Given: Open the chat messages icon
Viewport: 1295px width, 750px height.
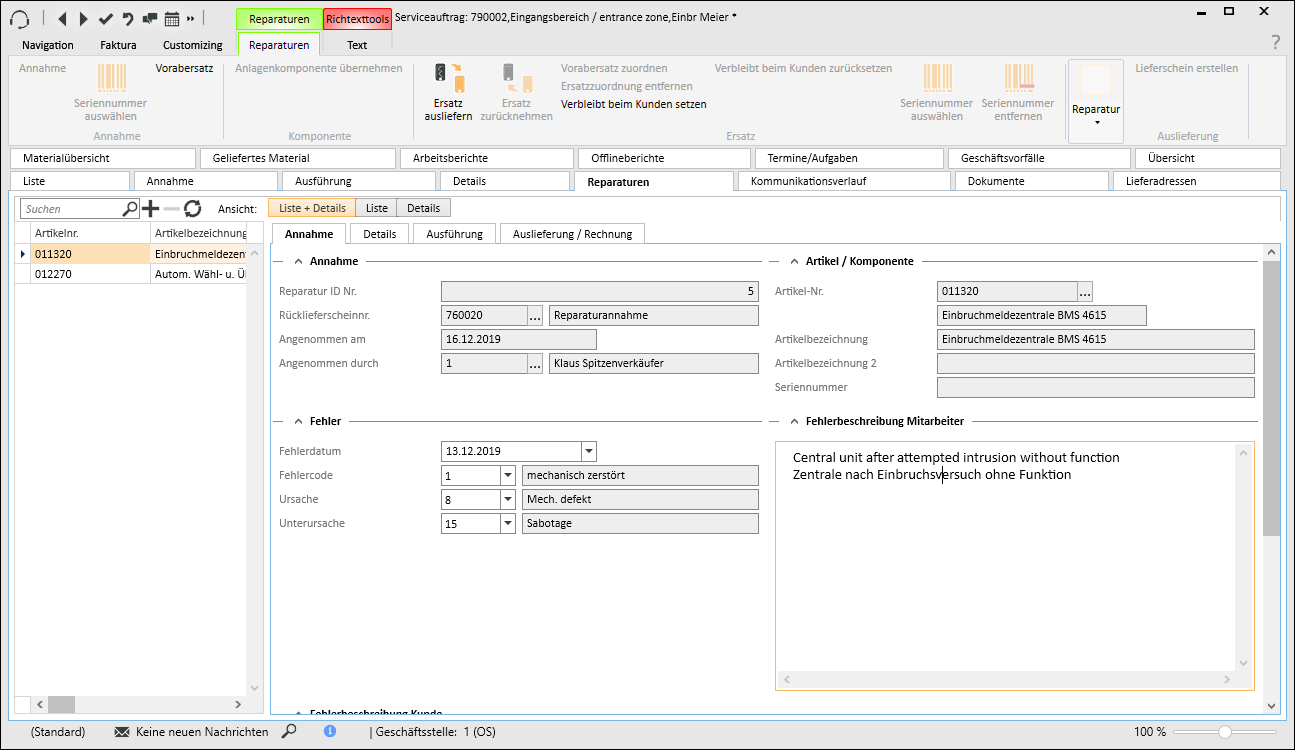Looking at the screenshot, I should (x=149, y=18).
